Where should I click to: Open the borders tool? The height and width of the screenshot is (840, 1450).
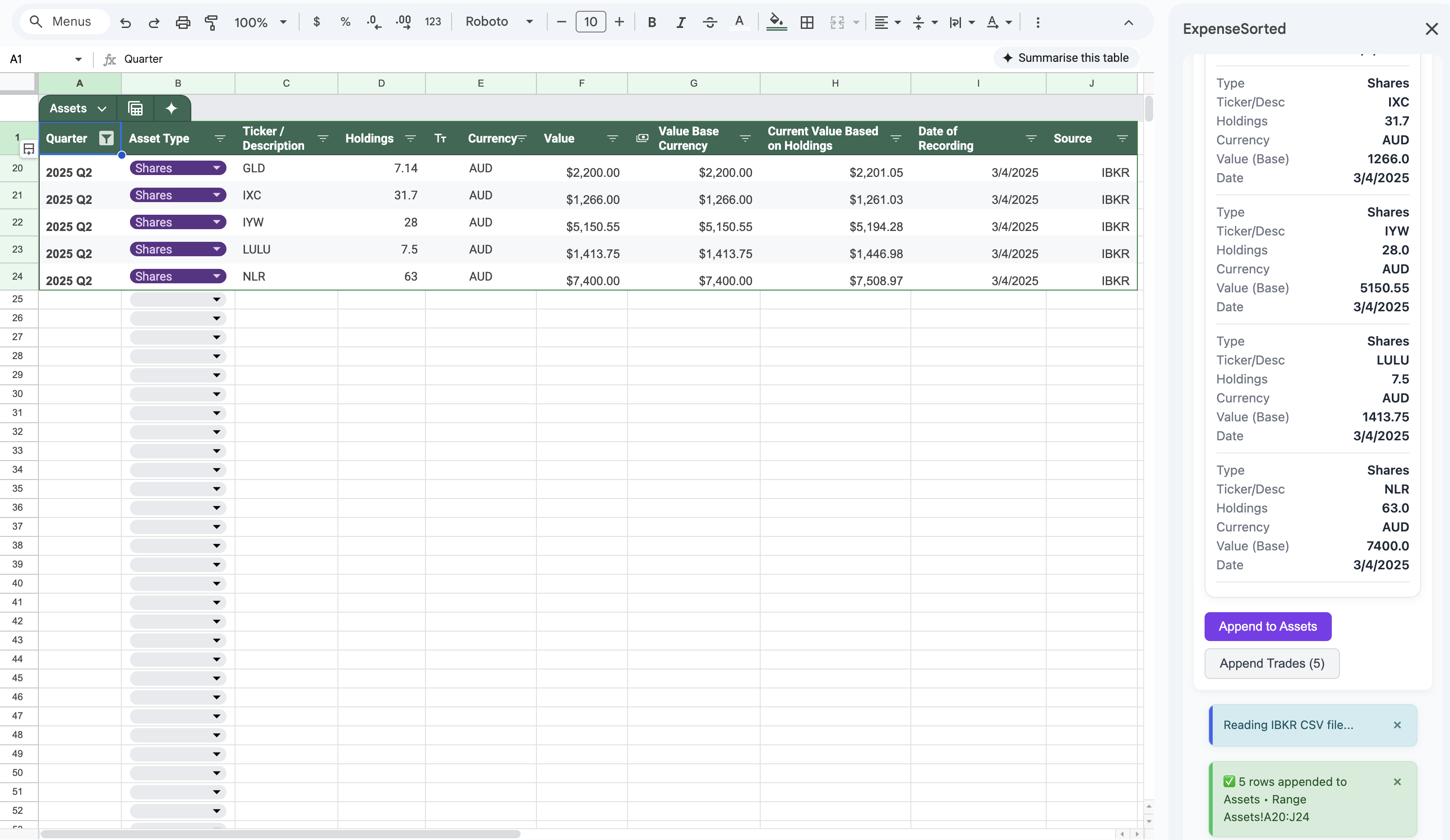[807, 23]
